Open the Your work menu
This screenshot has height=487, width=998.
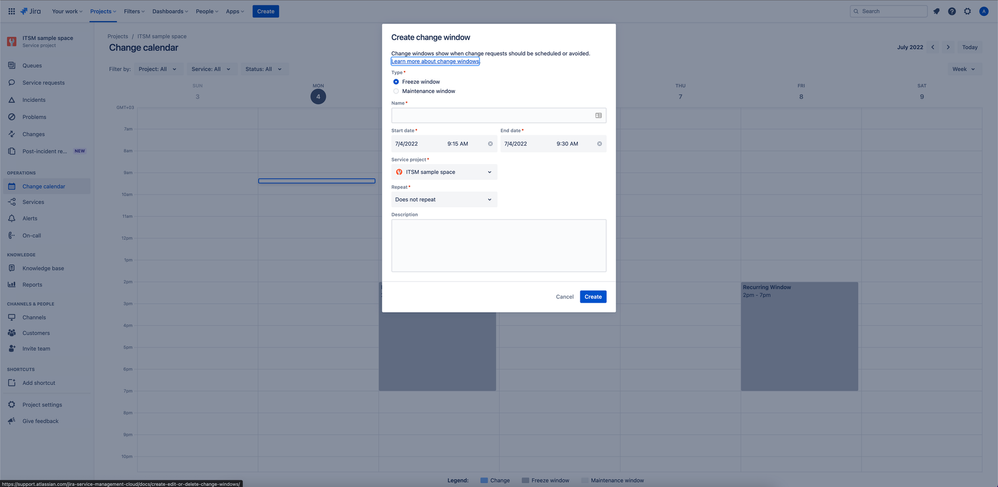(67, 11)
